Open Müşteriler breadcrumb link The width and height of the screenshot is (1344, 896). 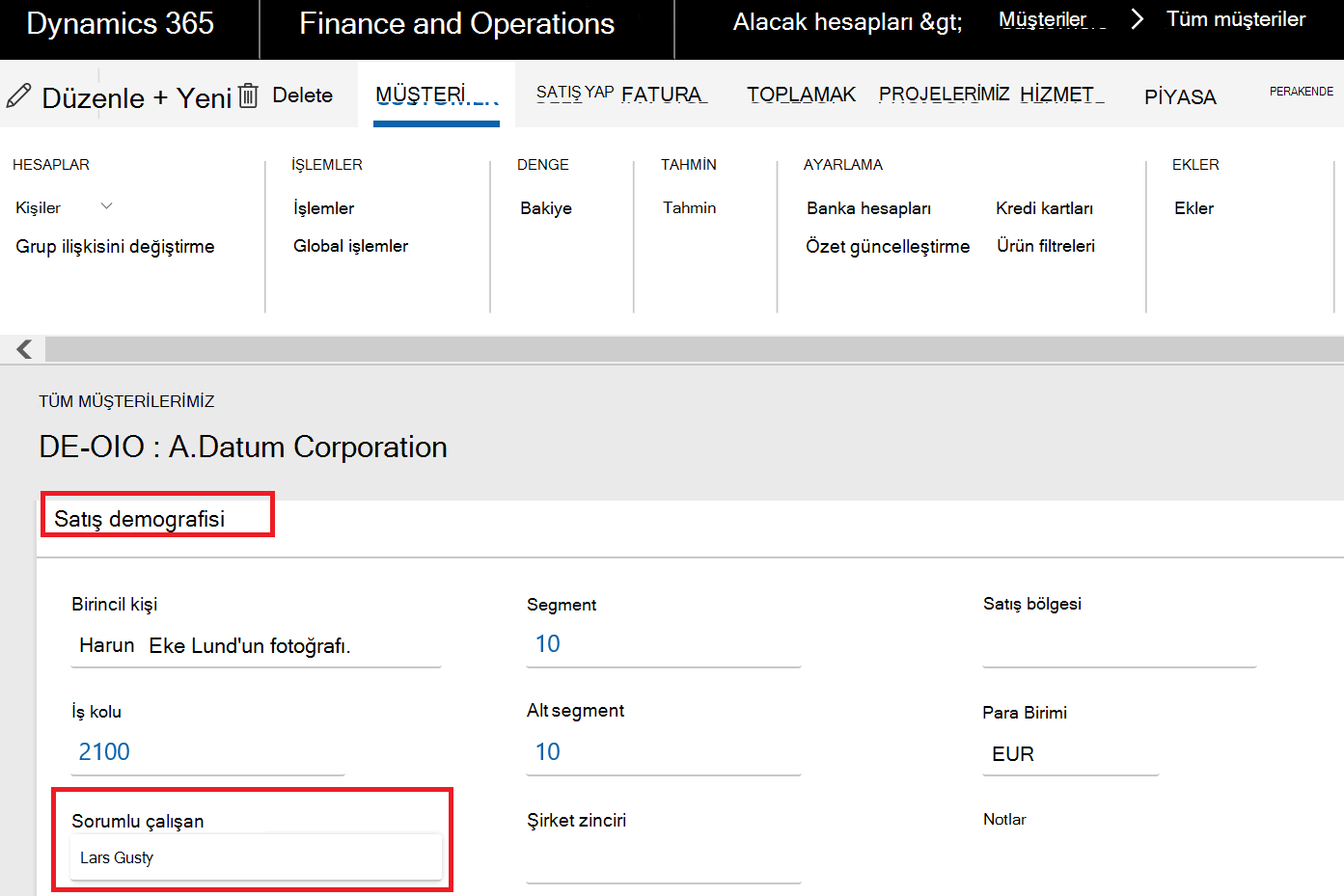[x=1042, y=19]
